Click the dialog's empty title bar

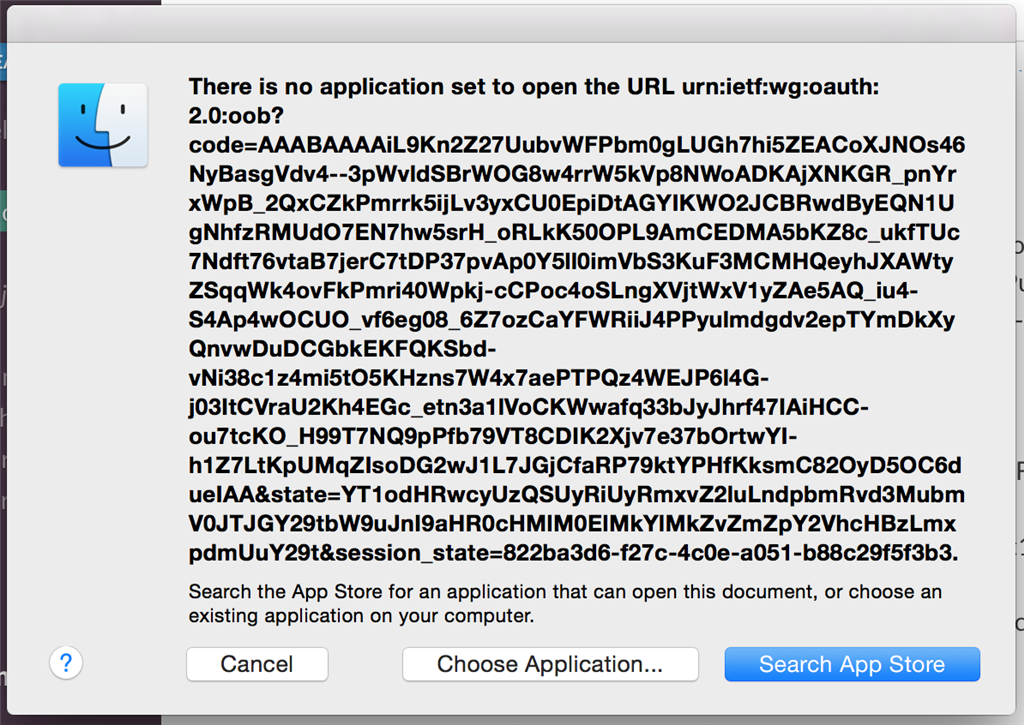click(511, 24)
